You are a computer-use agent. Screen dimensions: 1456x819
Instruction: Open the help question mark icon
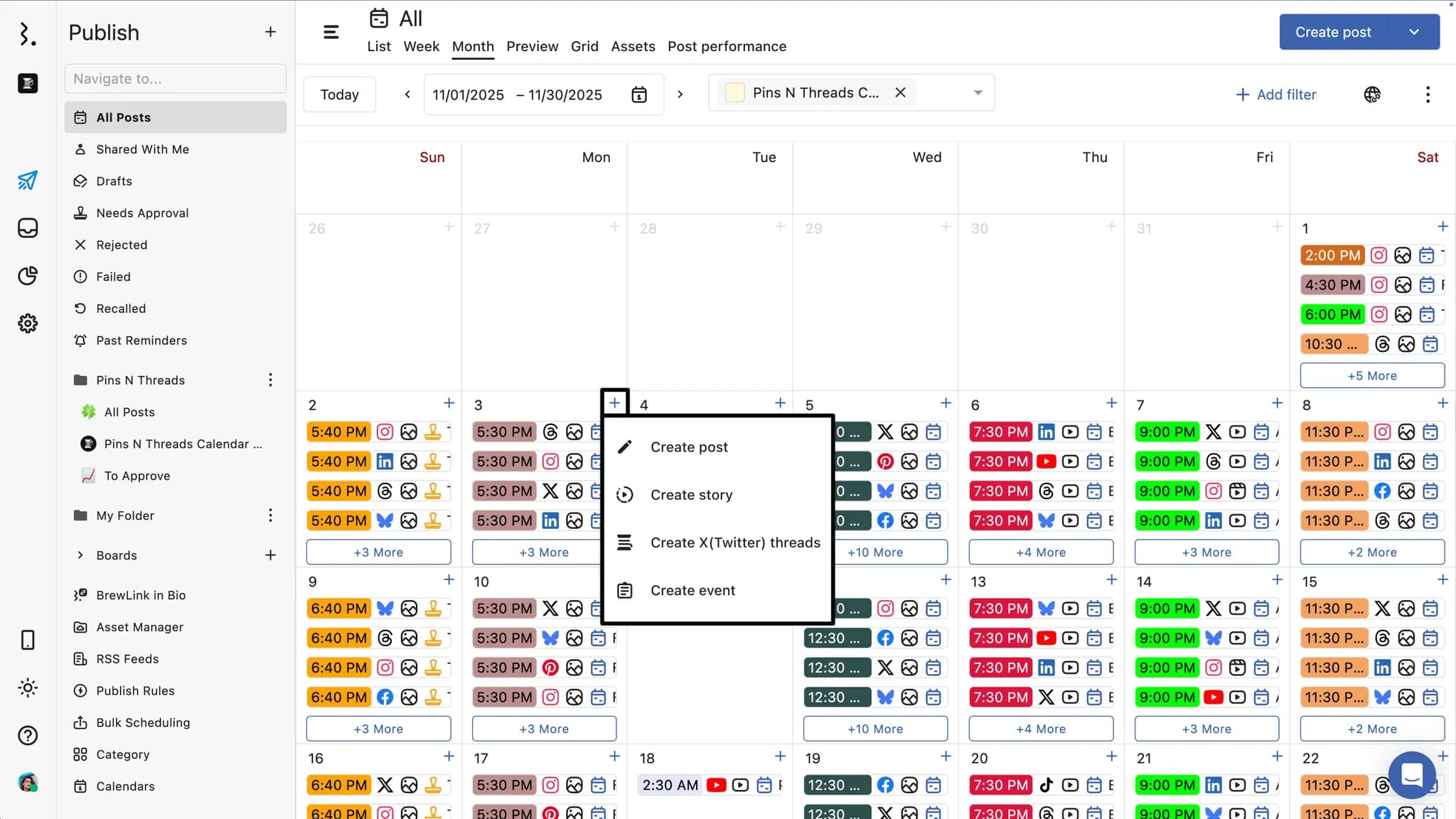click(27, 735)
